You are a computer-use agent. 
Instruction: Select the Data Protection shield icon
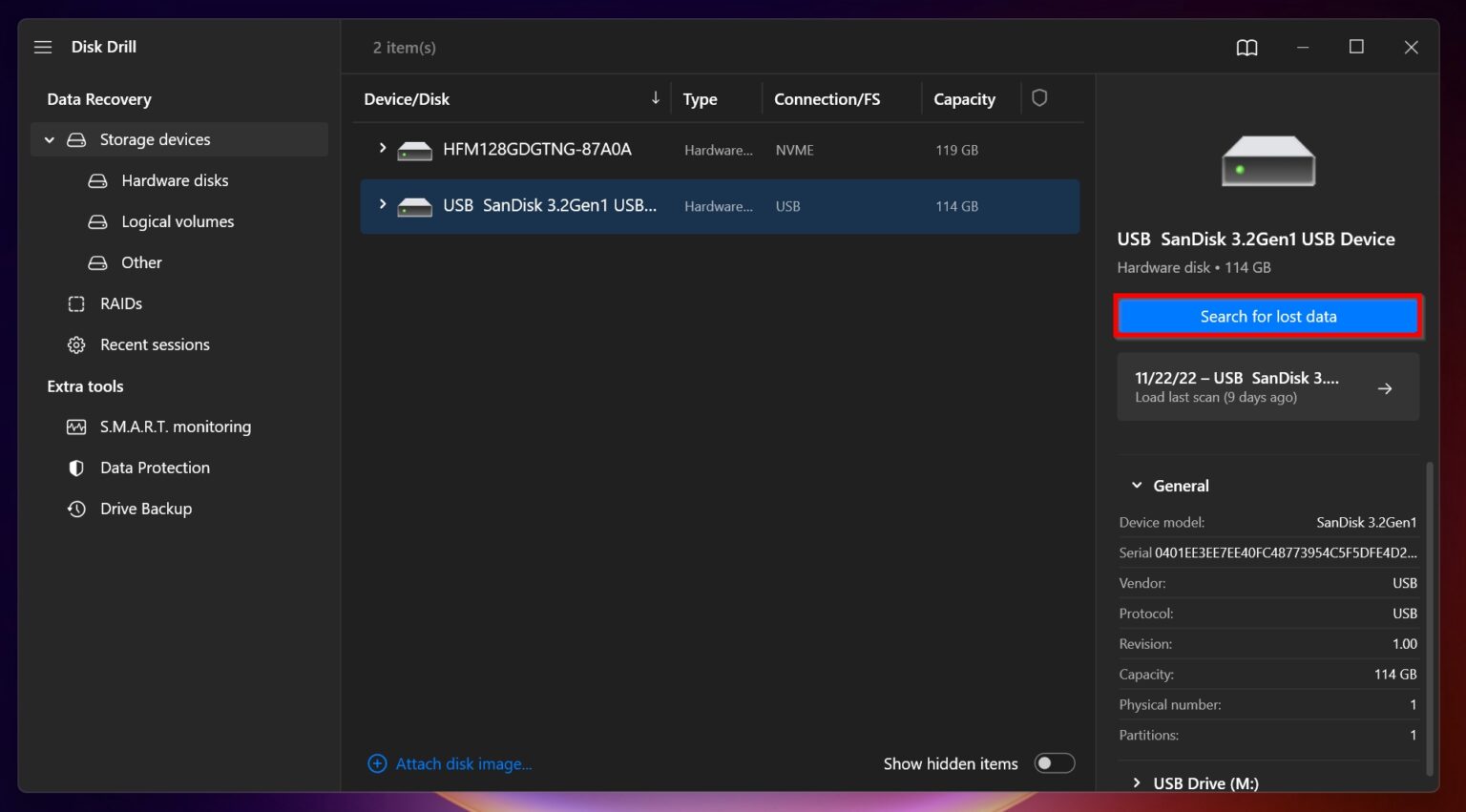[x=76, y=468]
